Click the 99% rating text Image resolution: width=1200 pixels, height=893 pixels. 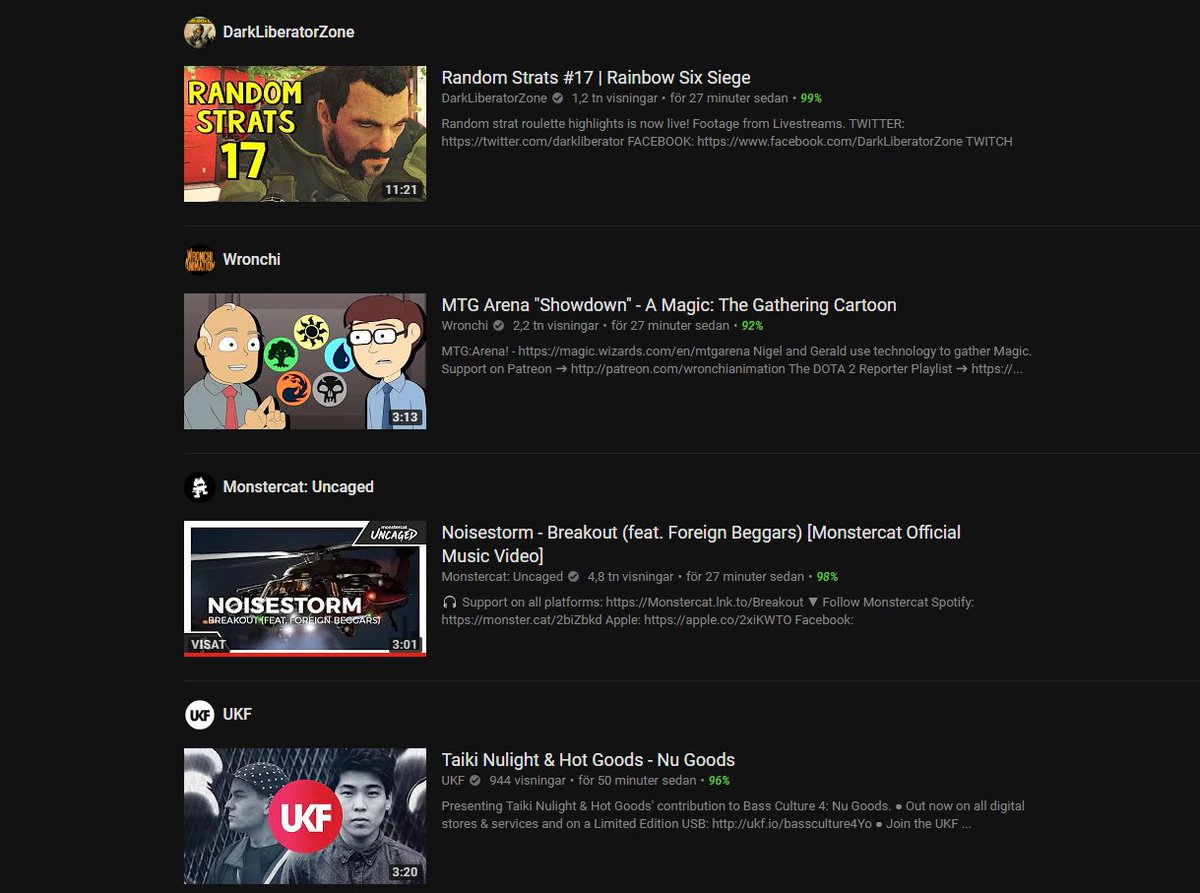[811, 98]
